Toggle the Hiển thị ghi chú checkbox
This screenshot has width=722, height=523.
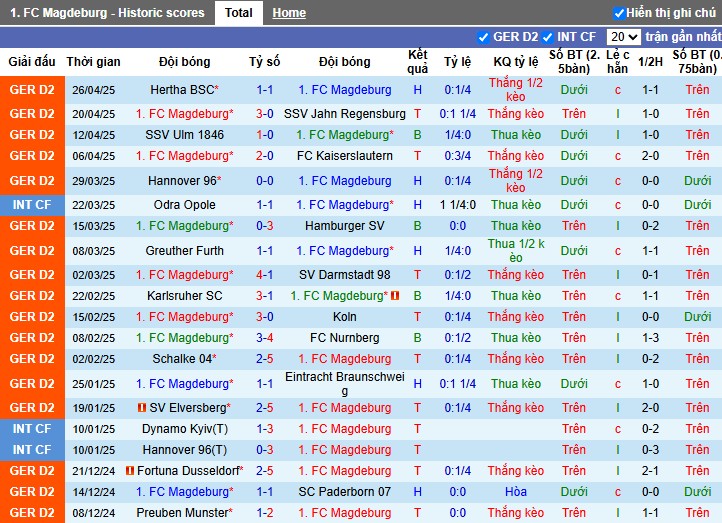[x=619, y=13]
